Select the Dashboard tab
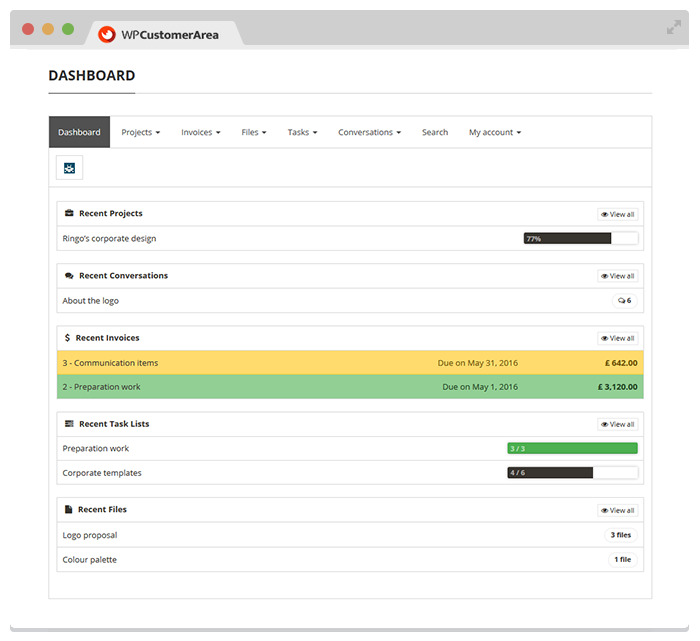Viewport: 700px width, 641px height. 79,132
